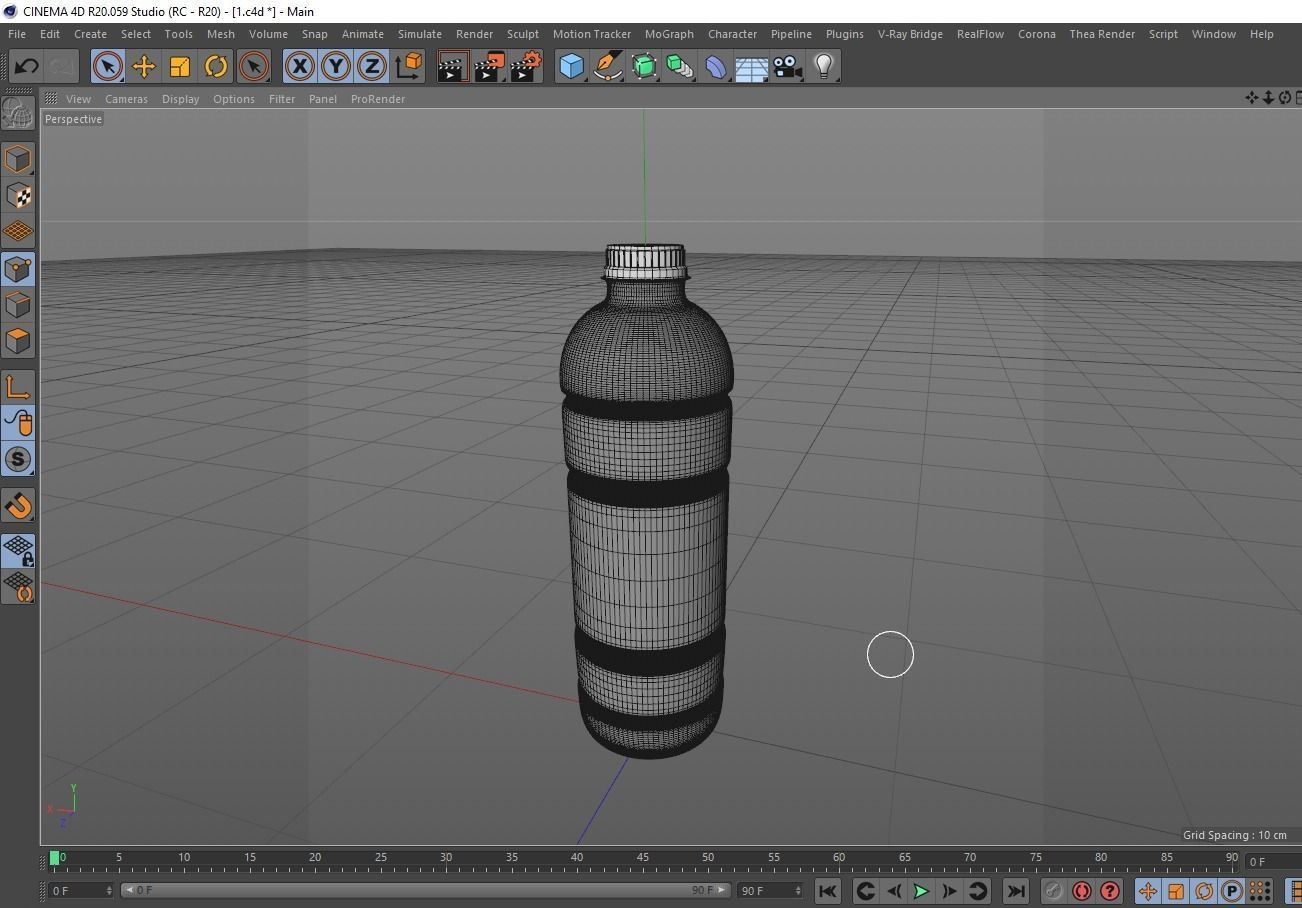Click the 90 F end frame stepper arrows
This screenshot has width=1302, height=908.
[x=797, y=890]
